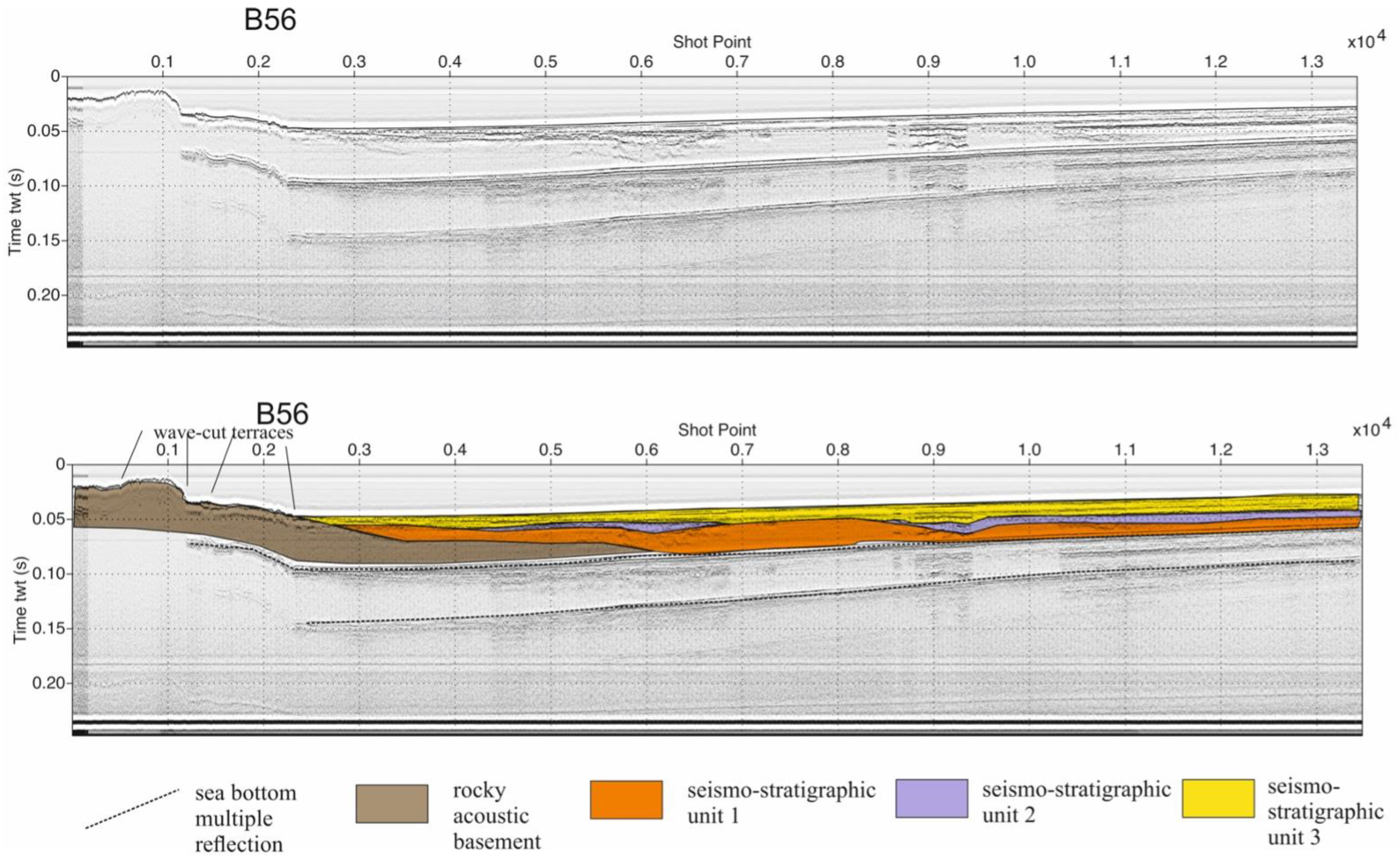
Task: Click the 'wave-cut terraces' annotation label
Action: coord(223,433)
